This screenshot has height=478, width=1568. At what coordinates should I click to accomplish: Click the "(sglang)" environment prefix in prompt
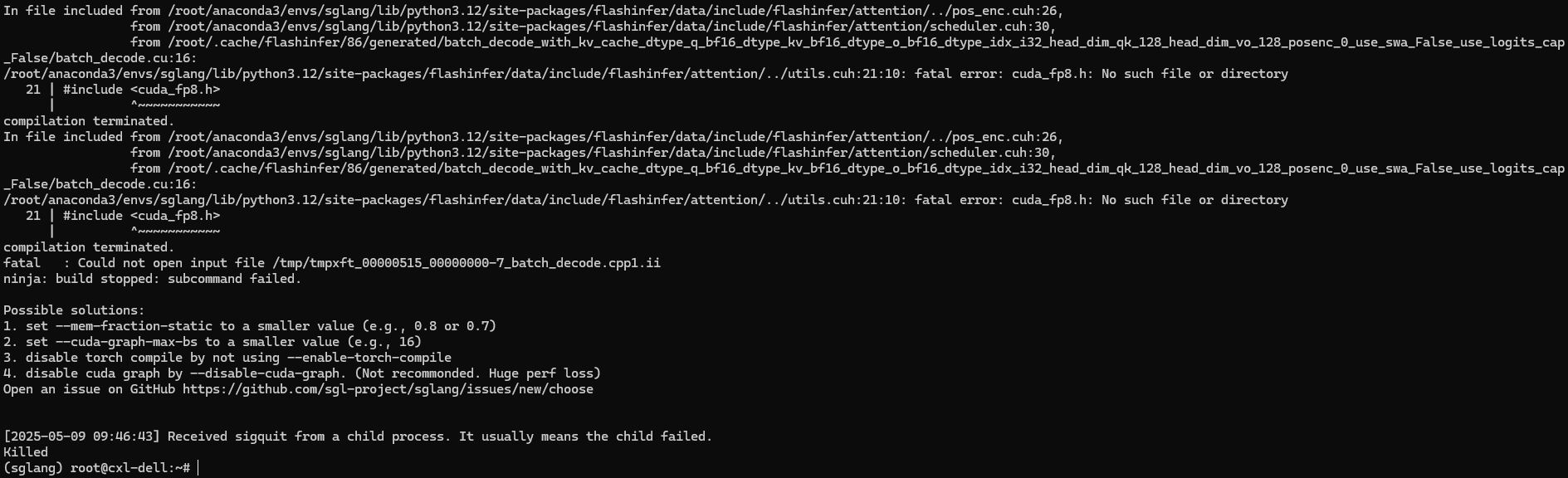click(x=33, y=468)
